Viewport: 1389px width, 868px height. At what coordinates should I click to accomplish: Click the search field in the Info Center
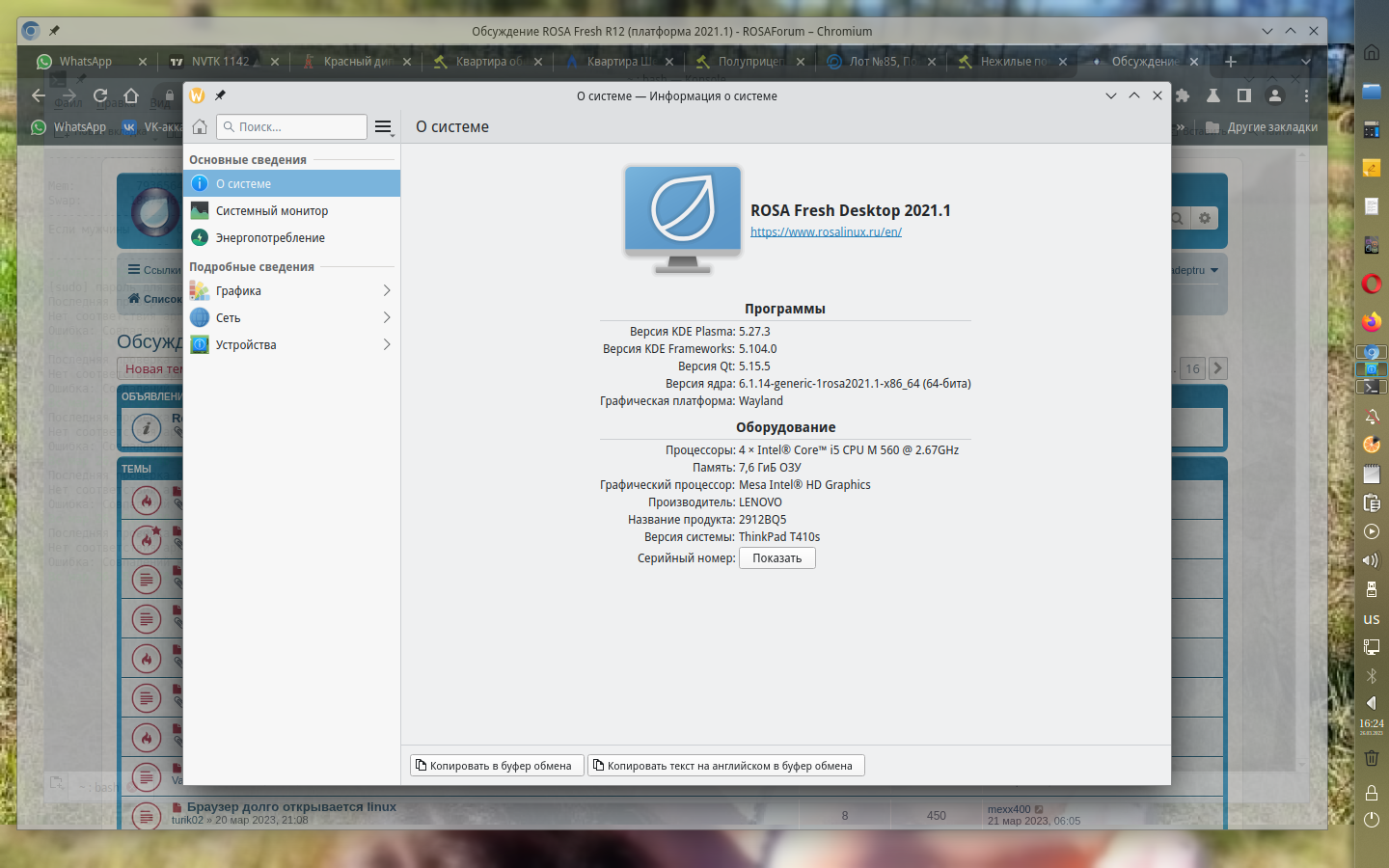coord(291,127)
